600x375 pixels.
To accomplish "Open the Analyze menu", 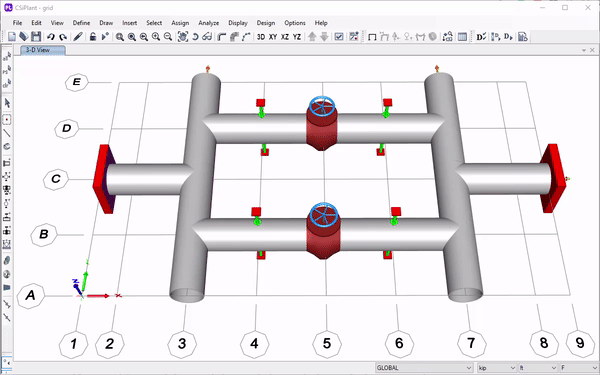I will pyautogui.click(x=209, y=23).
